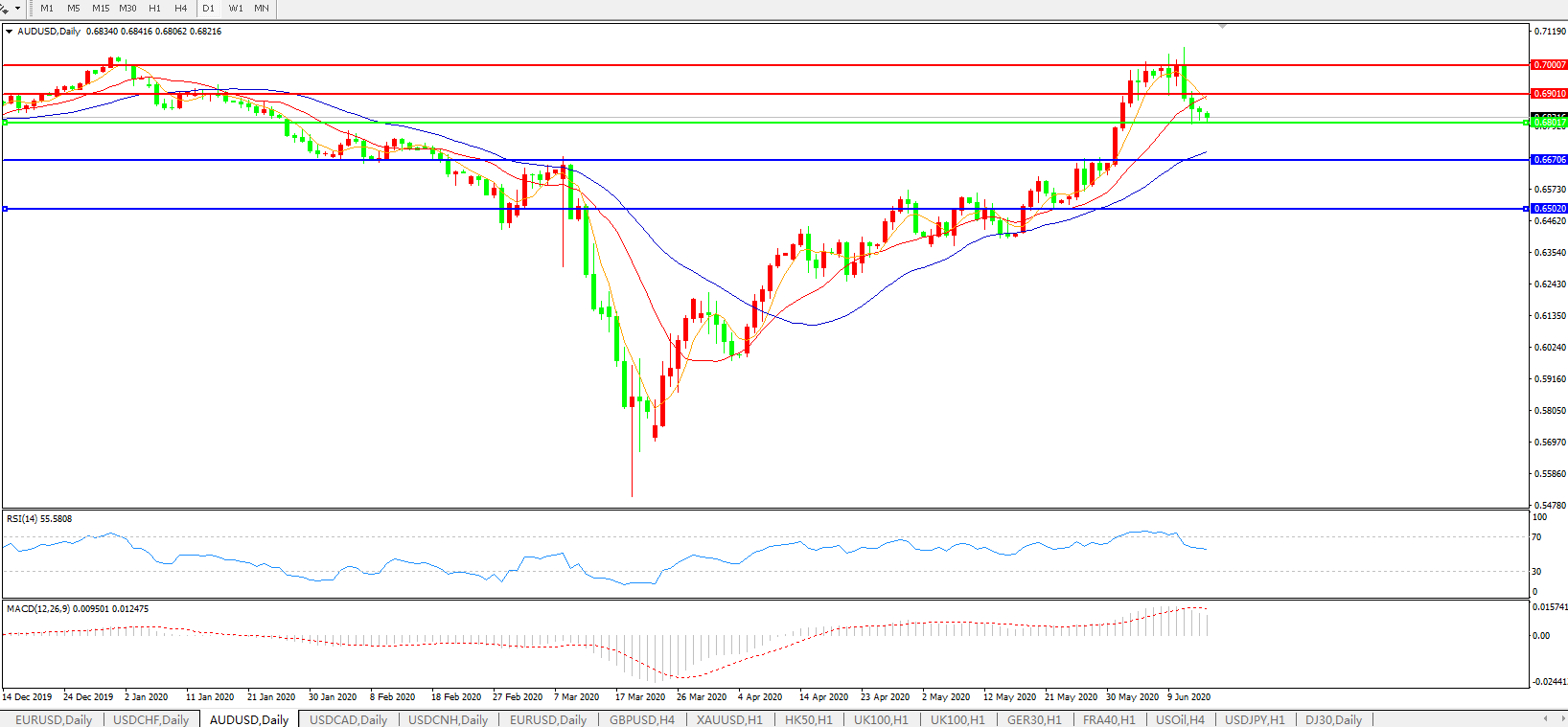Toggle the H4 timeframe button
Viewport: 1568px width, 727px height.
(x=181, y=8)
